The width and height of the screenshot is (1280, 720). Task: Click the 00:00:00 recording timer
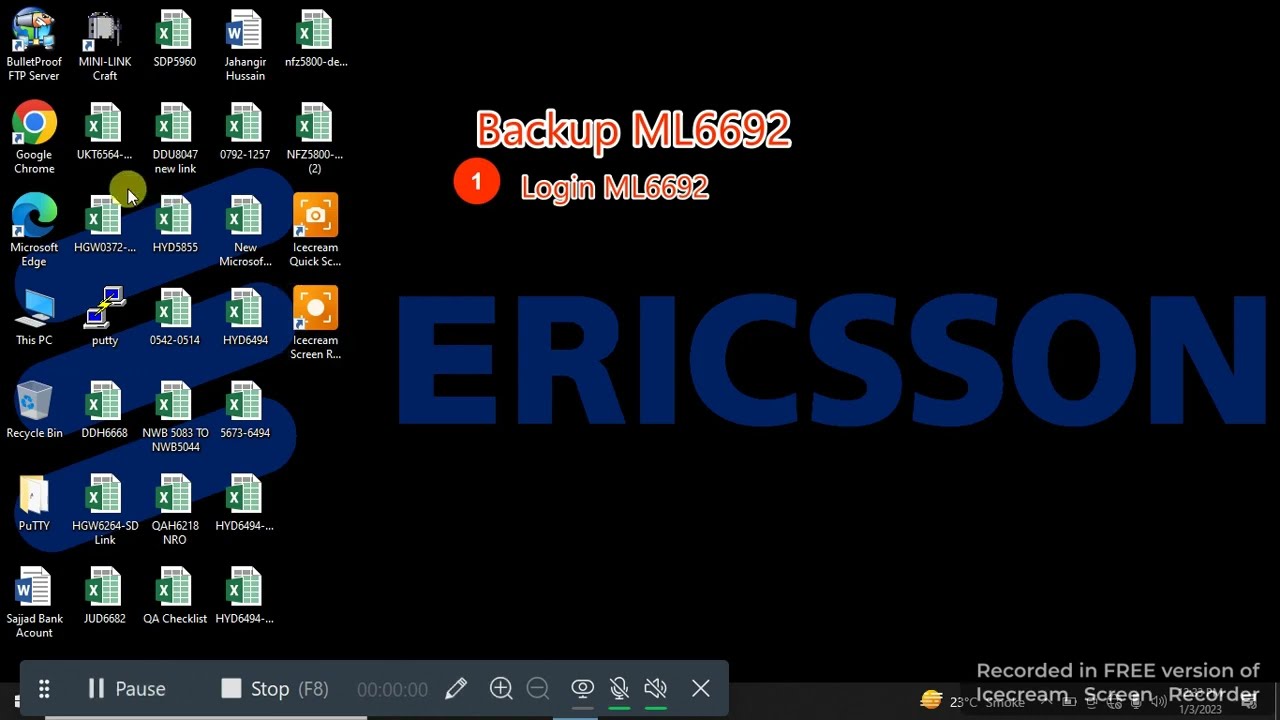pyautogui.click(x=392, y=689)
